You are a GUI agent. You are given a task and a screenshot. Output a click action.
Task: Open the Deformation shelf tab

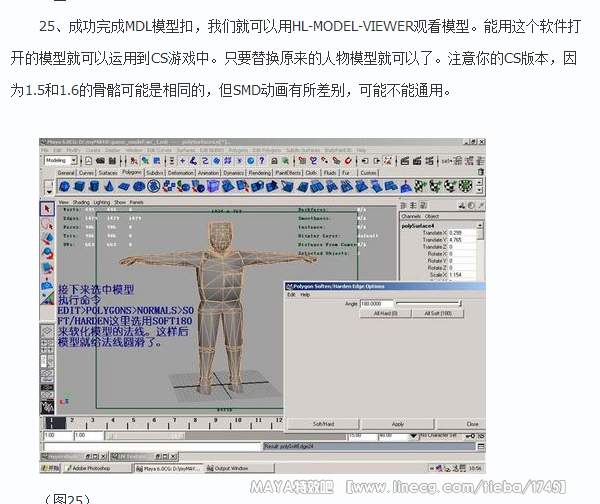tap(181, 173)
